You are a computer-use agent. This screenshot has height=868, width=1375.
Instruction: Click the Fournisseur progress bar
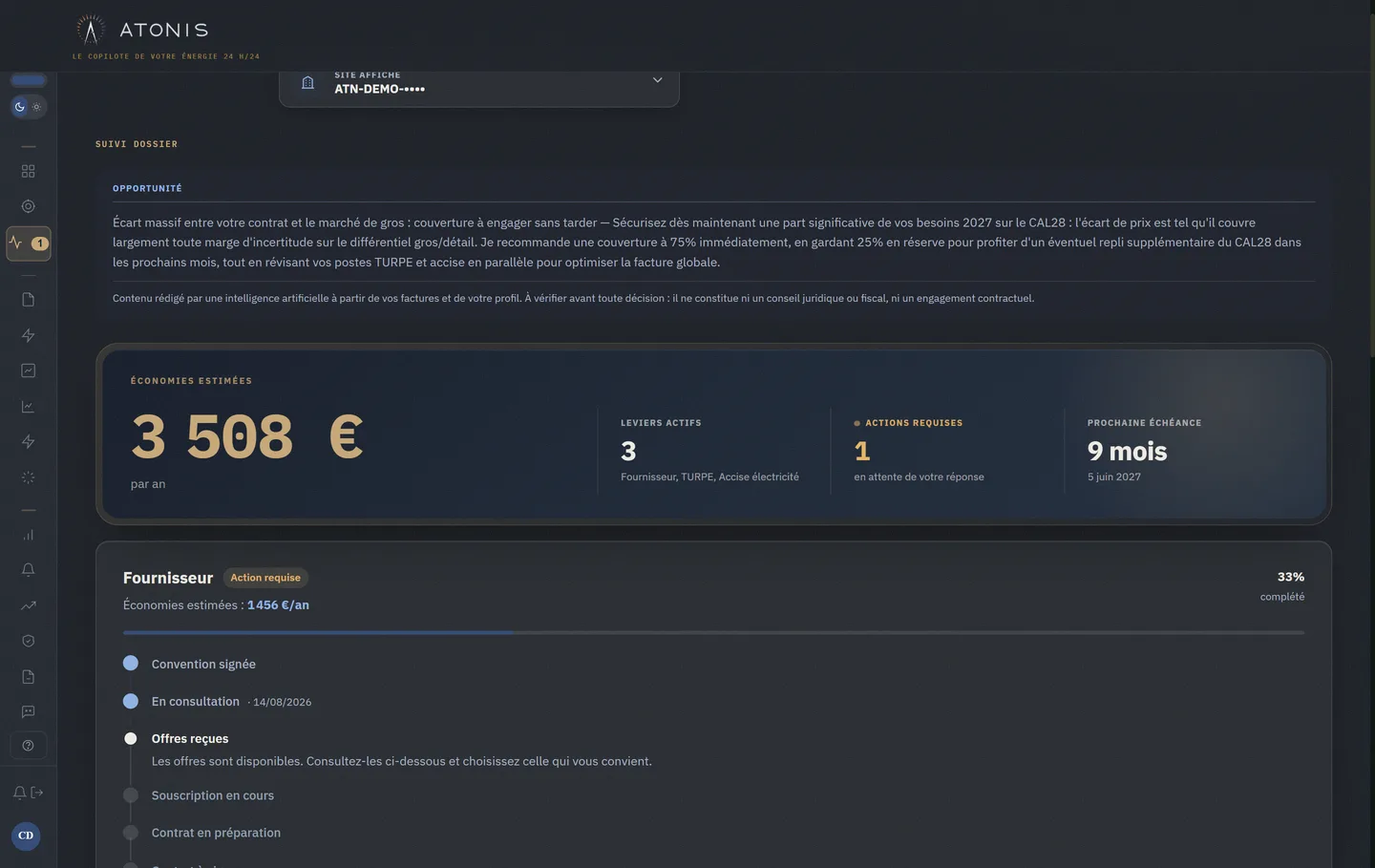coord(713,632)
